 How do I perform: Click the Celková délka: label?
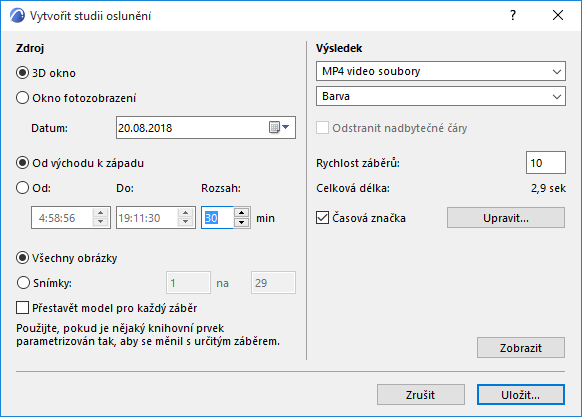click(353, 188)
